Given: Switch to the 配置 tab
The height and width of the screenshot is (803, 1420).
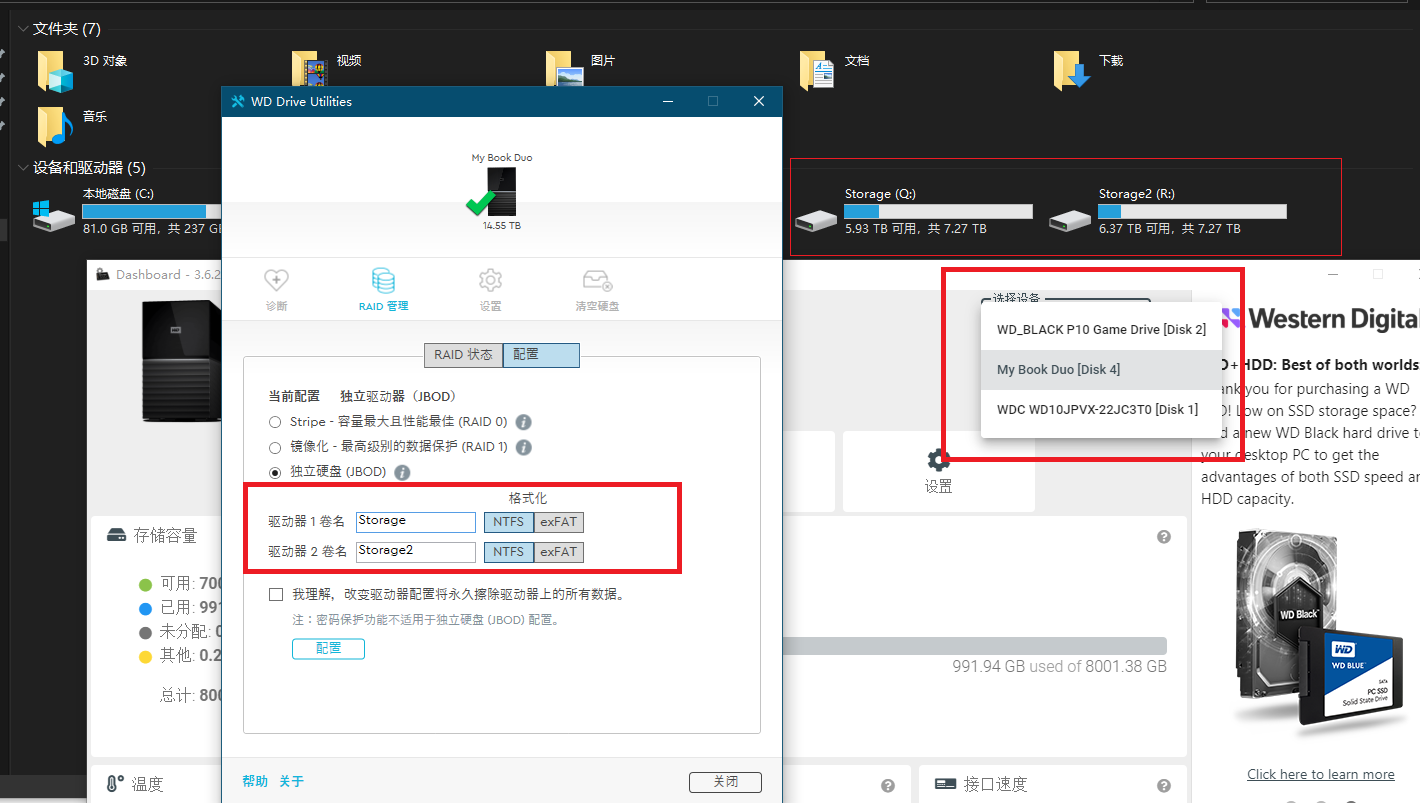Looking at the screenshot, I should pos(541,355).
